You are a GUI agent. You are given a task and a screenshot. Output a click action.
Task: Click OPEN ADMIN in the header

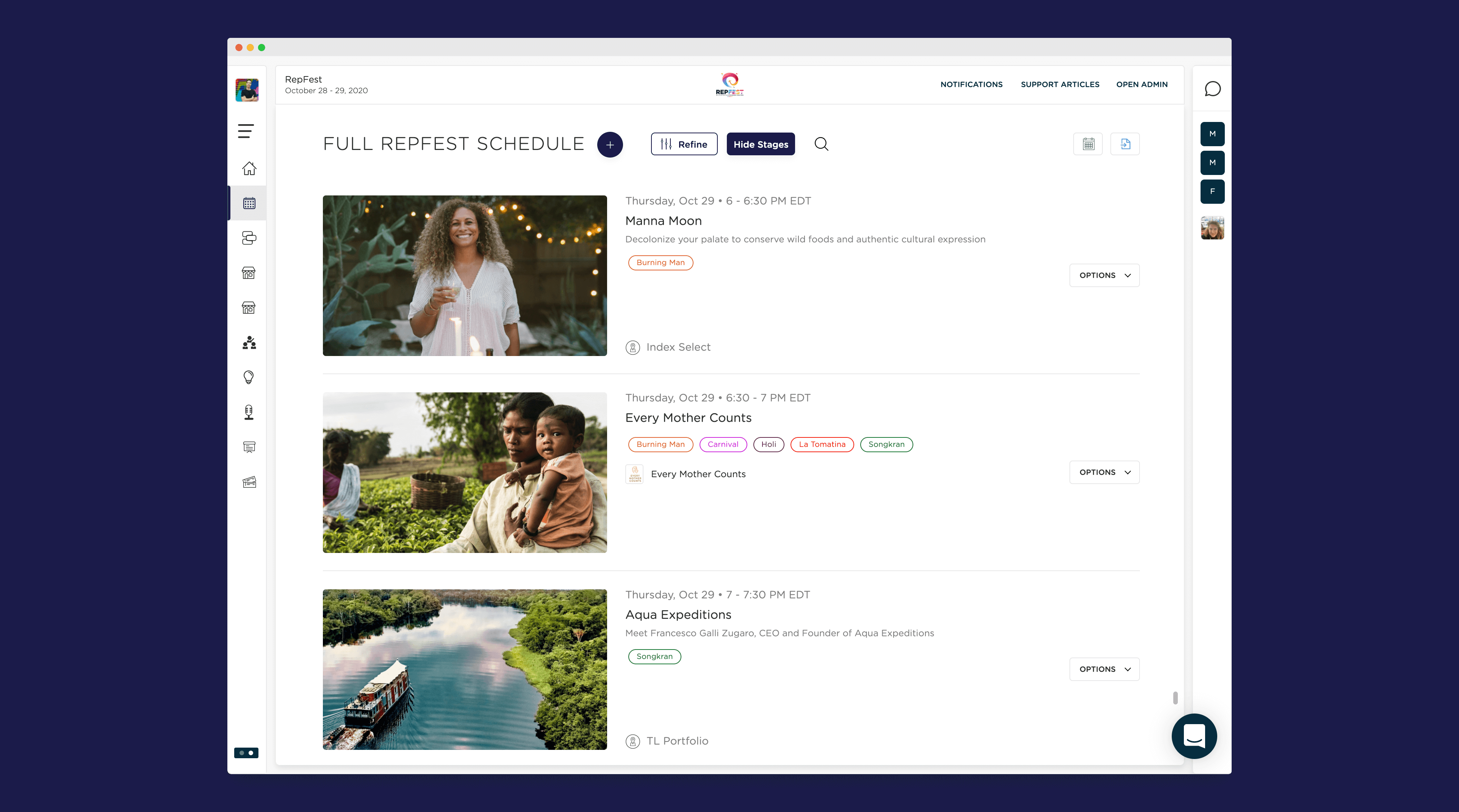tap(1142, 84)
